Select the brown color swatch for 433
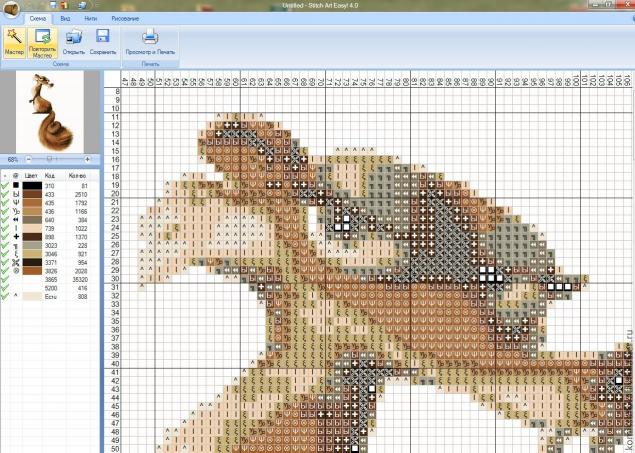Viewport: 635px width, 453px height. pos(32,194)
